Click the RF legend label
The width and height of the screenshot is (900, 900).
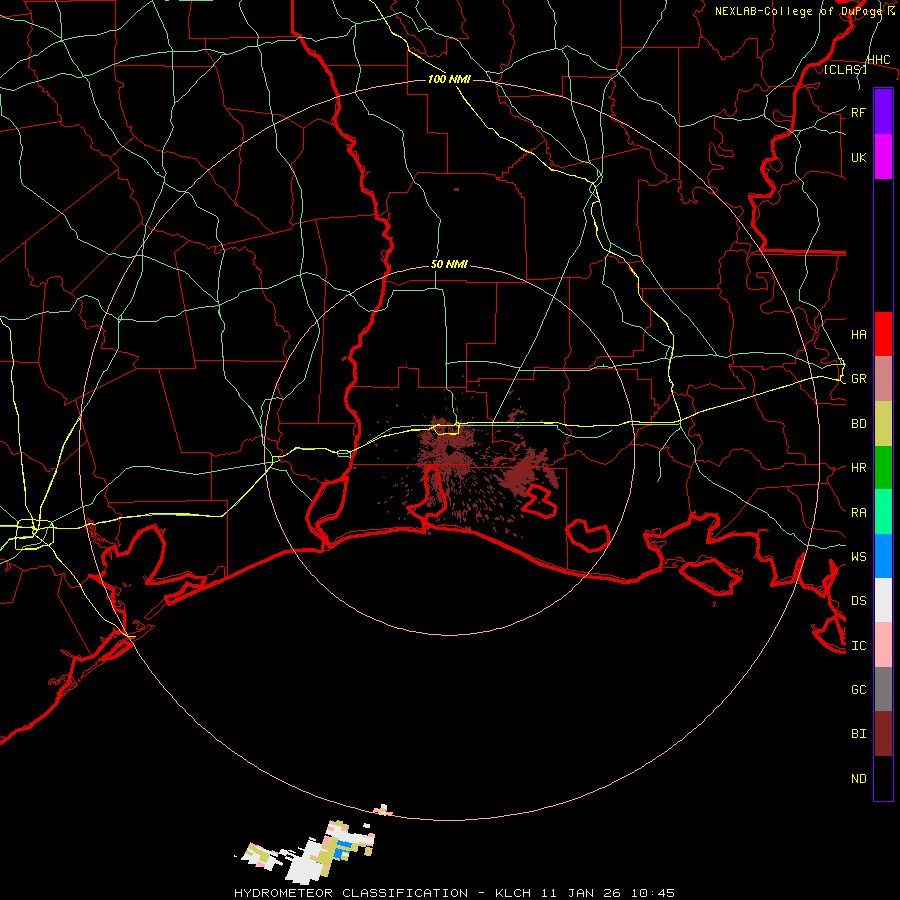click(x=858, y=112)
